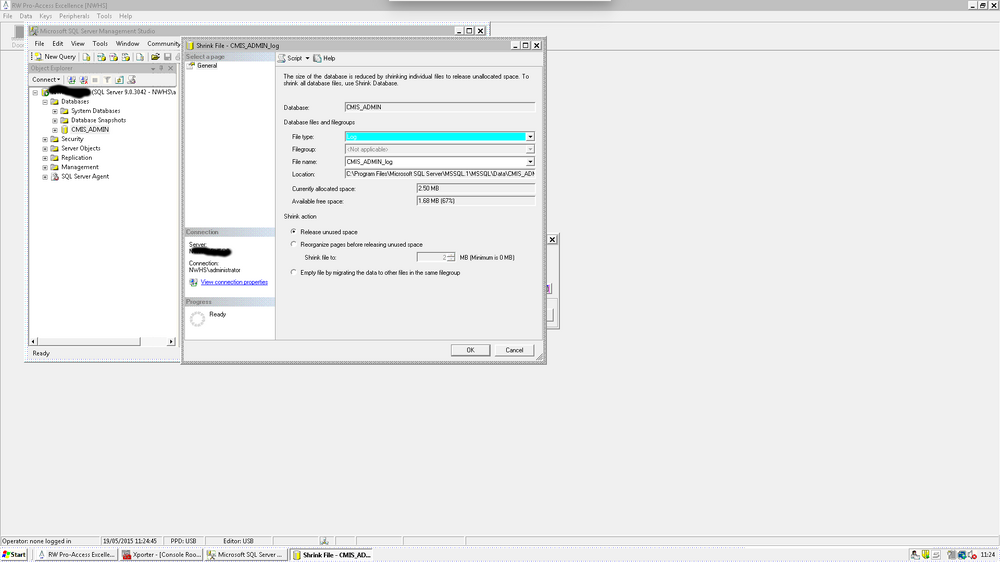The height and width of the screenshot is (562, 1000).
Task: Open the Tools menu in Management Studio
Action: coord(100,43)
